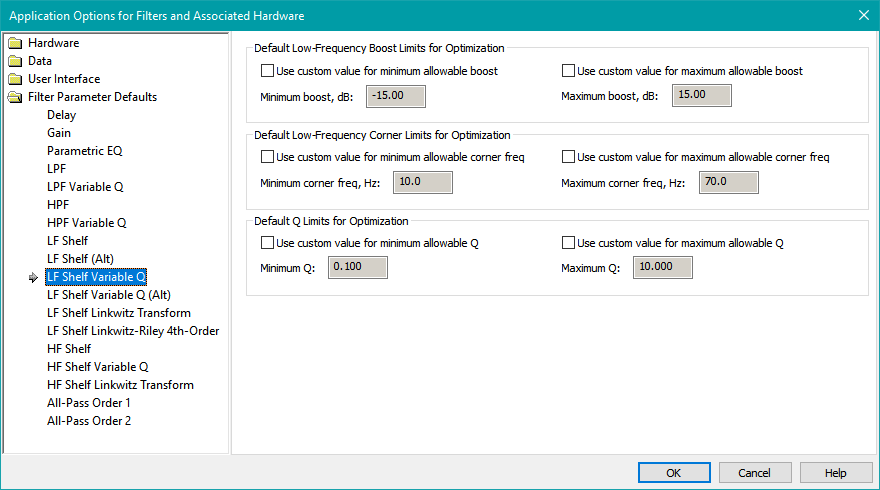Click the Data folder icon

[x=15, y=61]
